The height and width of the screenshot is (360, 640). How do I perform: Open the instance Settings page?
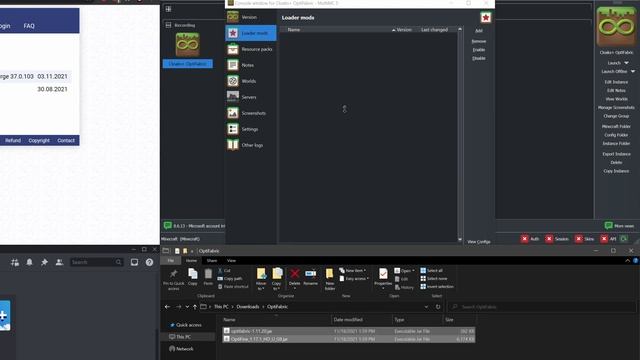(250, 129)
